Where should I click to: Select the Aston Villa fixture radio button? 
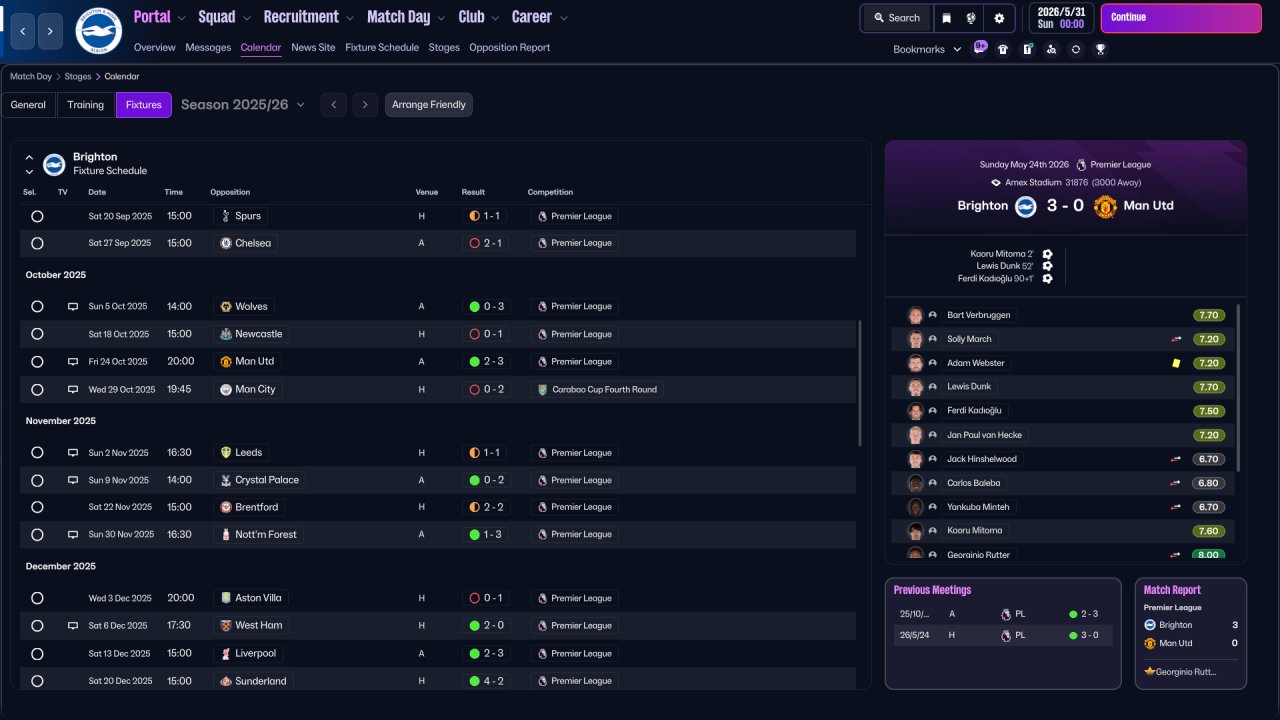(37, 598)
